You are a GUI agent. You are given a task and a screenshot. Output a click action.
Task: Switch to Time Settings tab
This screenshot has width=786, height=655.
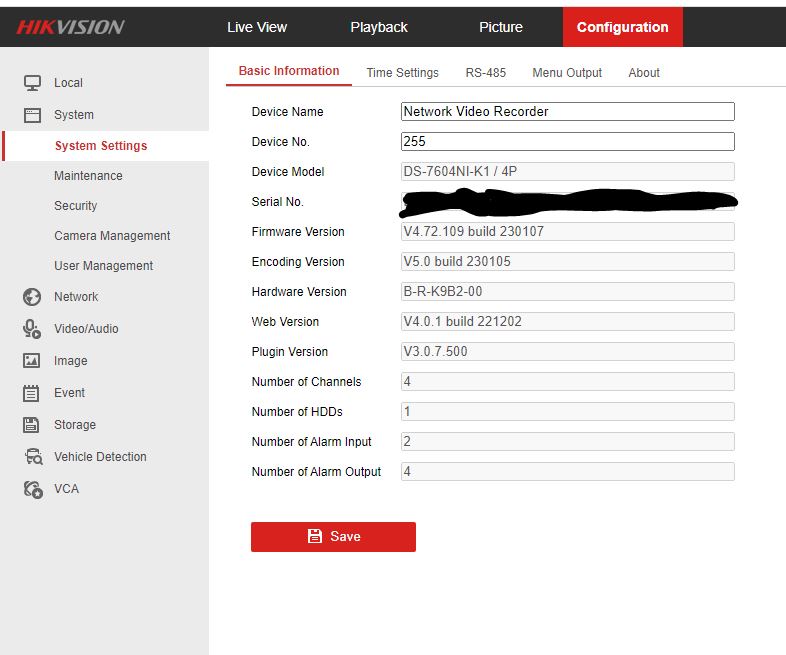(x=402, y=73)
